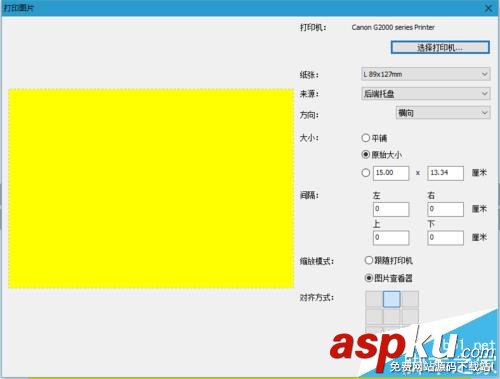Open the 方向 orientation dropdown
500x379 pixels.
pos(443,113)
